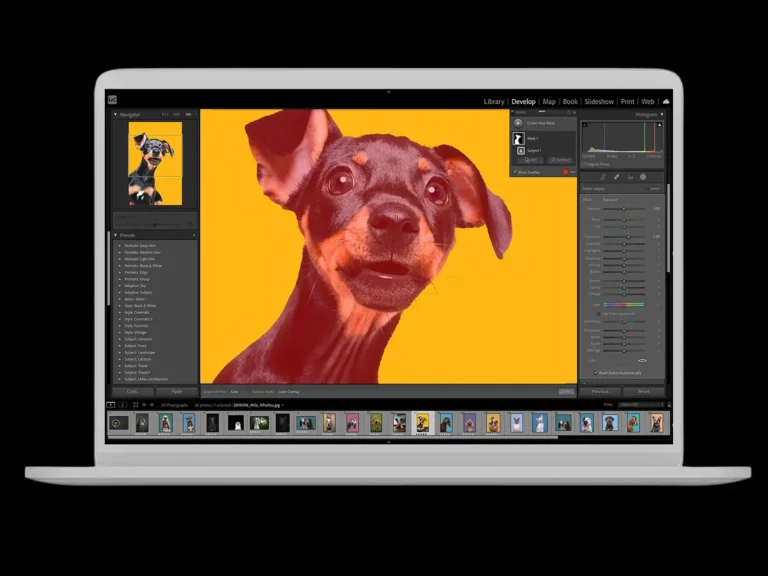Click the Hue rainbow slider
Screen dimensions: 768x576
(x=624, y=305)
